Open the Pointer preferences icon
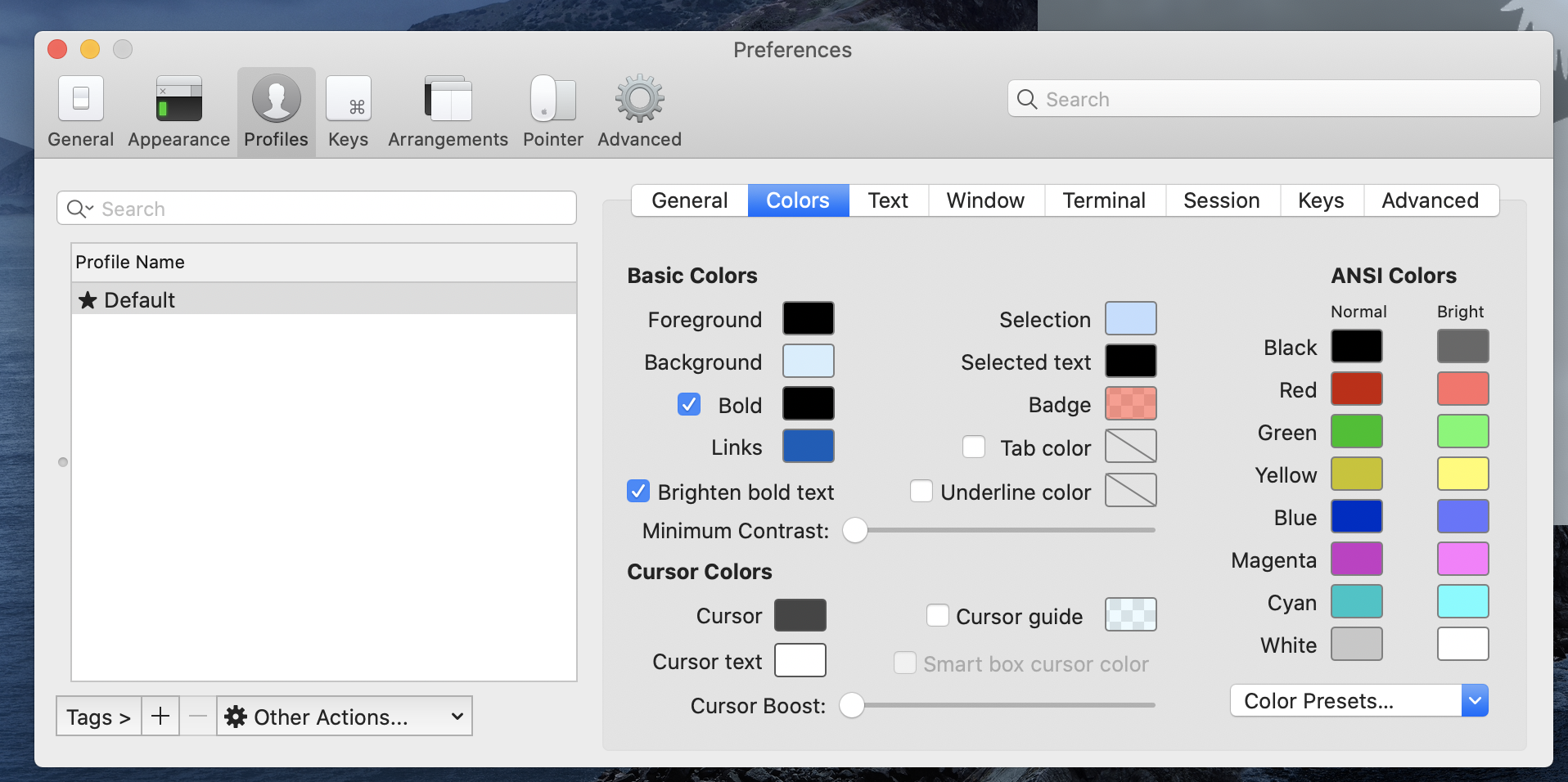Screen dimensions: 1568x782 [552, 100]
